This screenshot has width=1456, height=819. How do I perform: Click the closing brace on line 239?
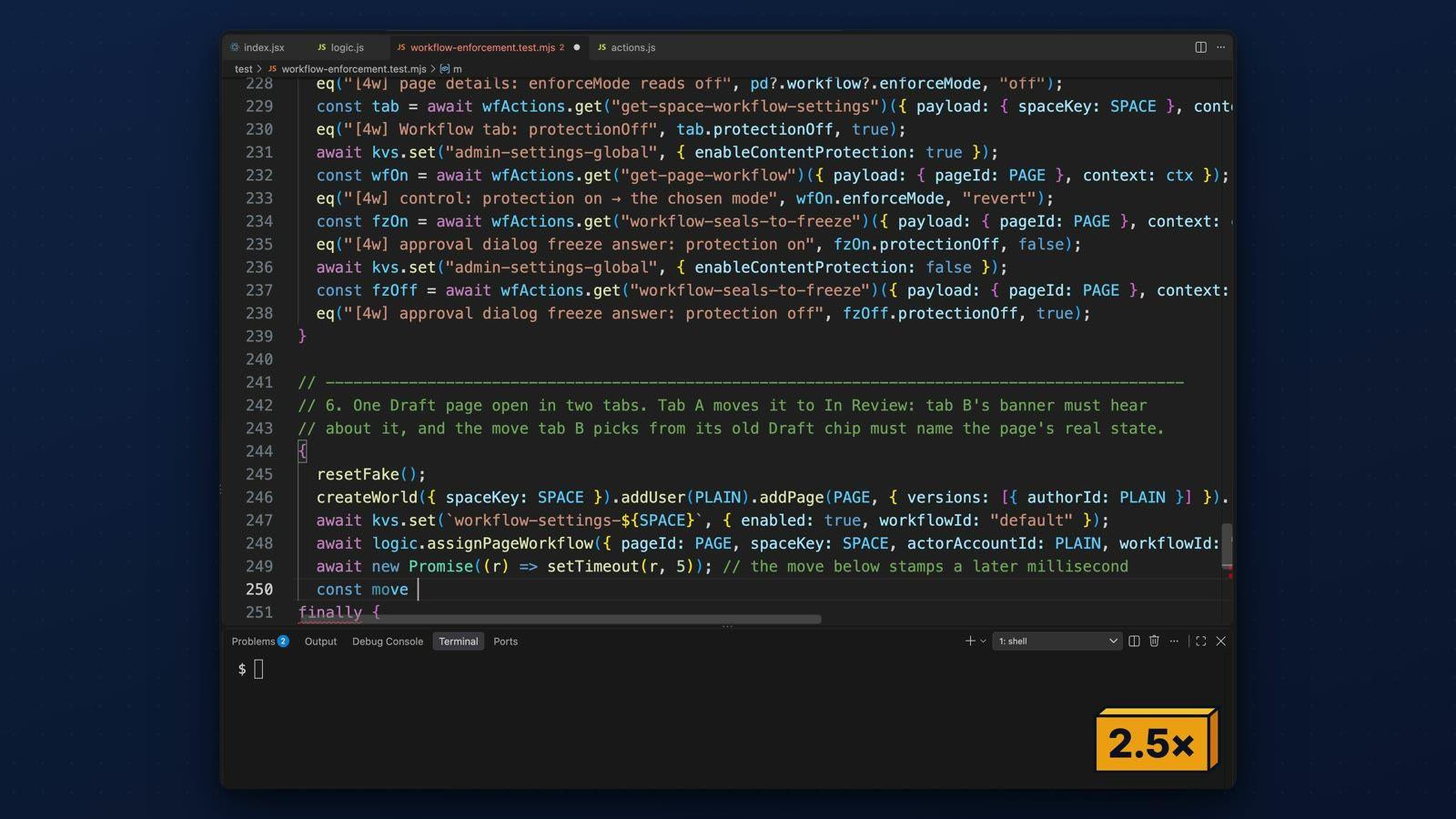click(303, 337)
